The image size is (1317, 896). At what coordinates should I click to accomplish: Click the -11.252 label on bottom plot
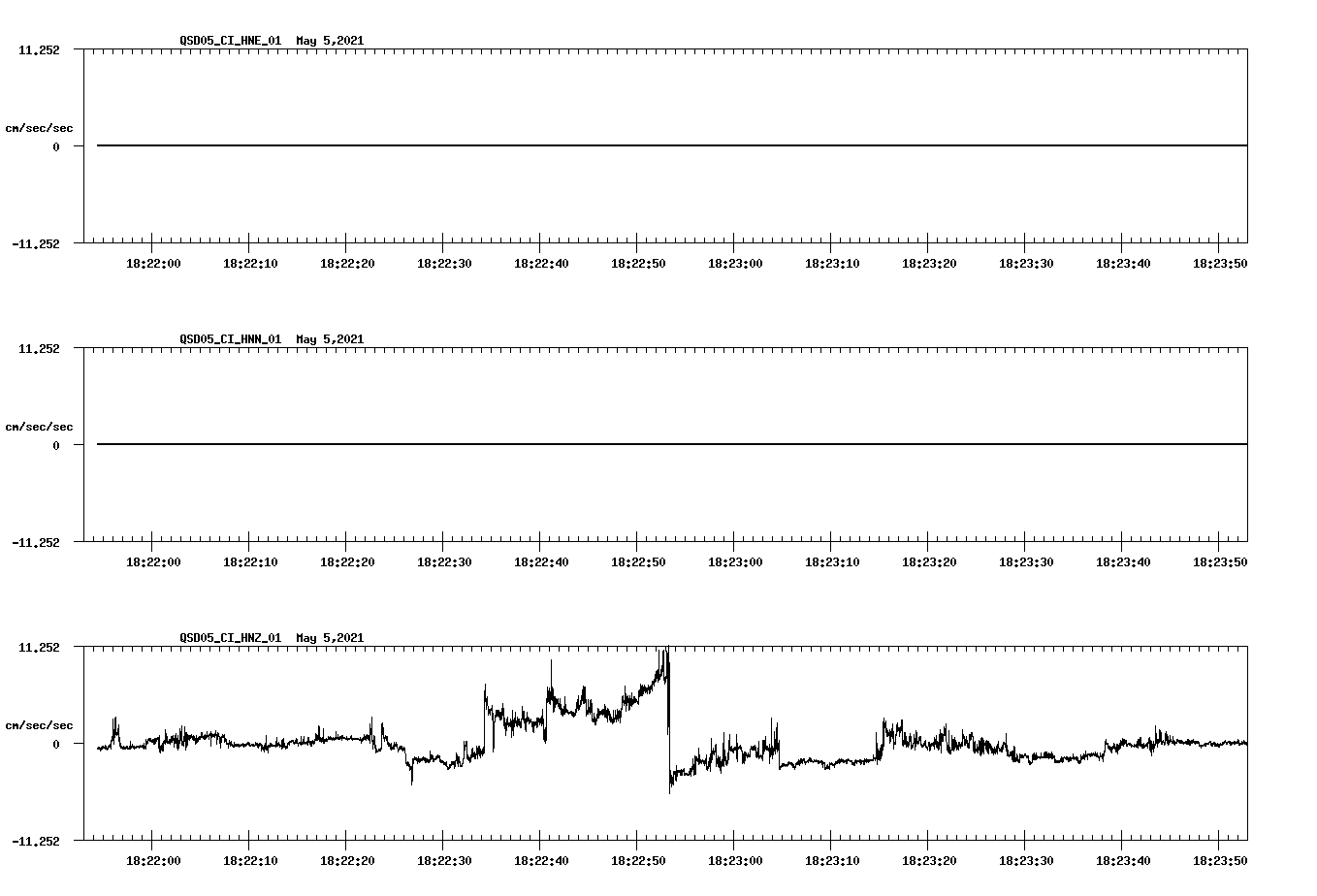pos(35,840)
